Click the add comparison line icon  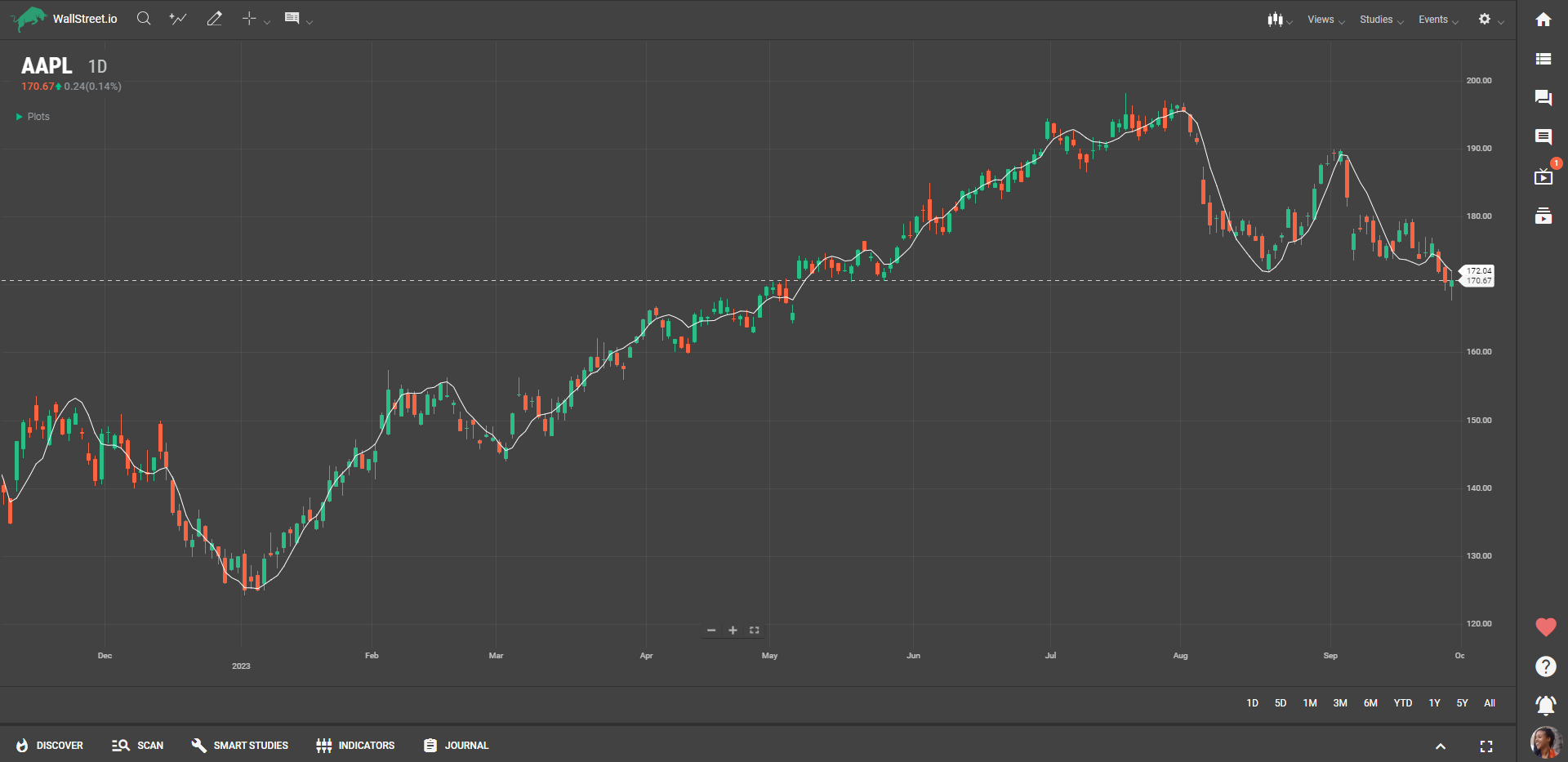[x=178, y=18]
